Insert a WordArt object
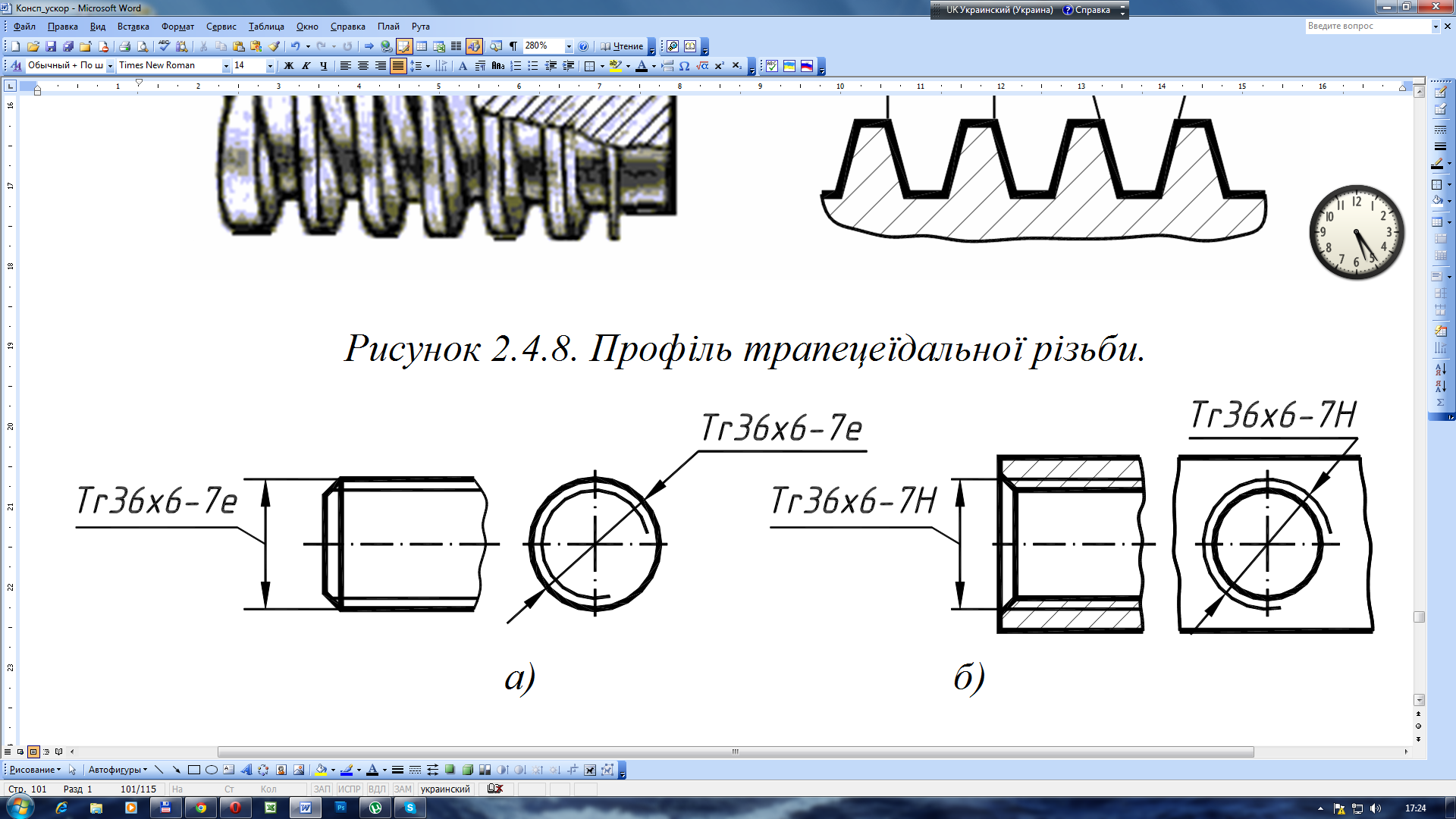The width and height of the screenshot is (1456, 819). [x=246, y=770]
